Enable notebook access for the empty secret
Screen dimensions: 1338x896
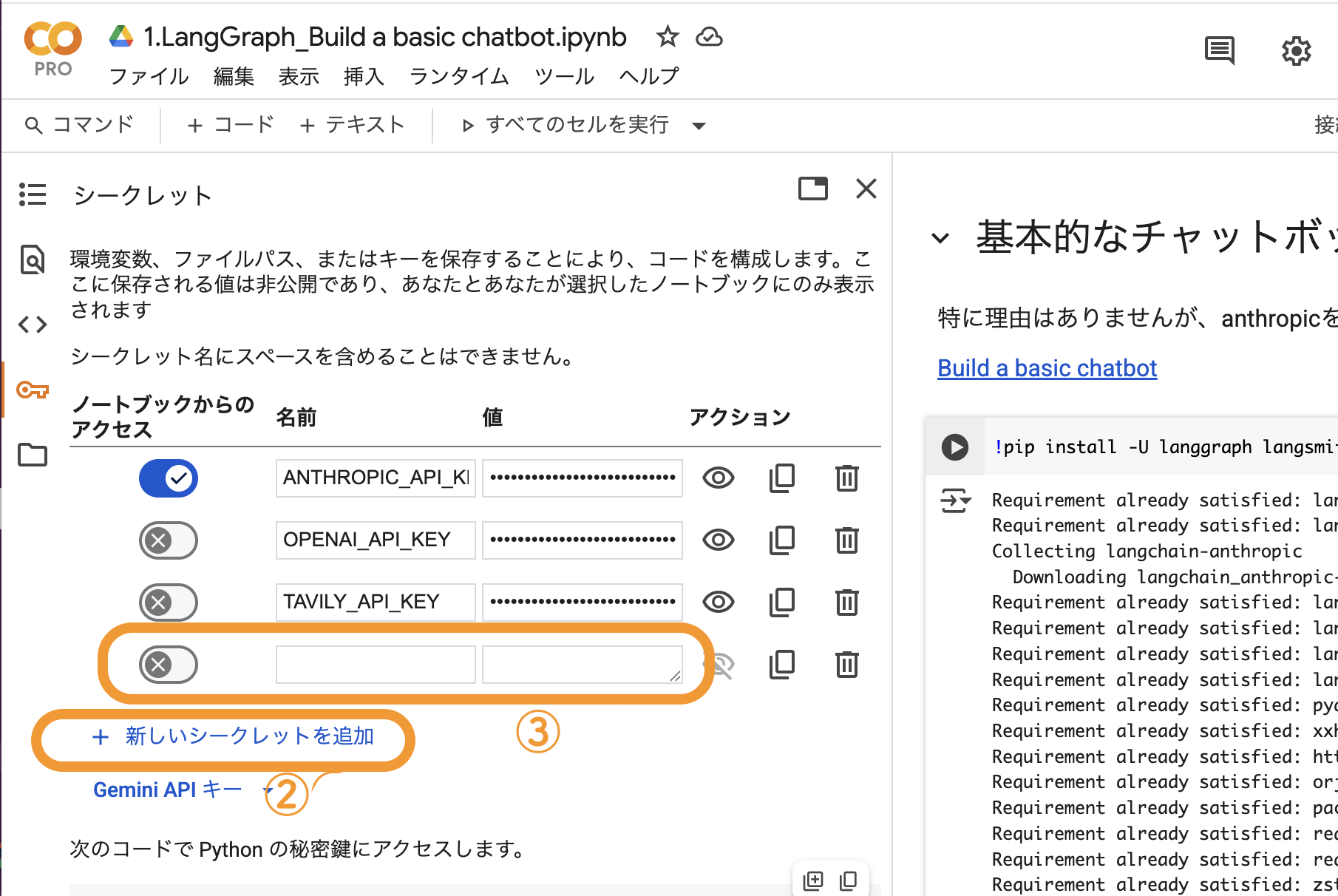click(x=169, y=665)
